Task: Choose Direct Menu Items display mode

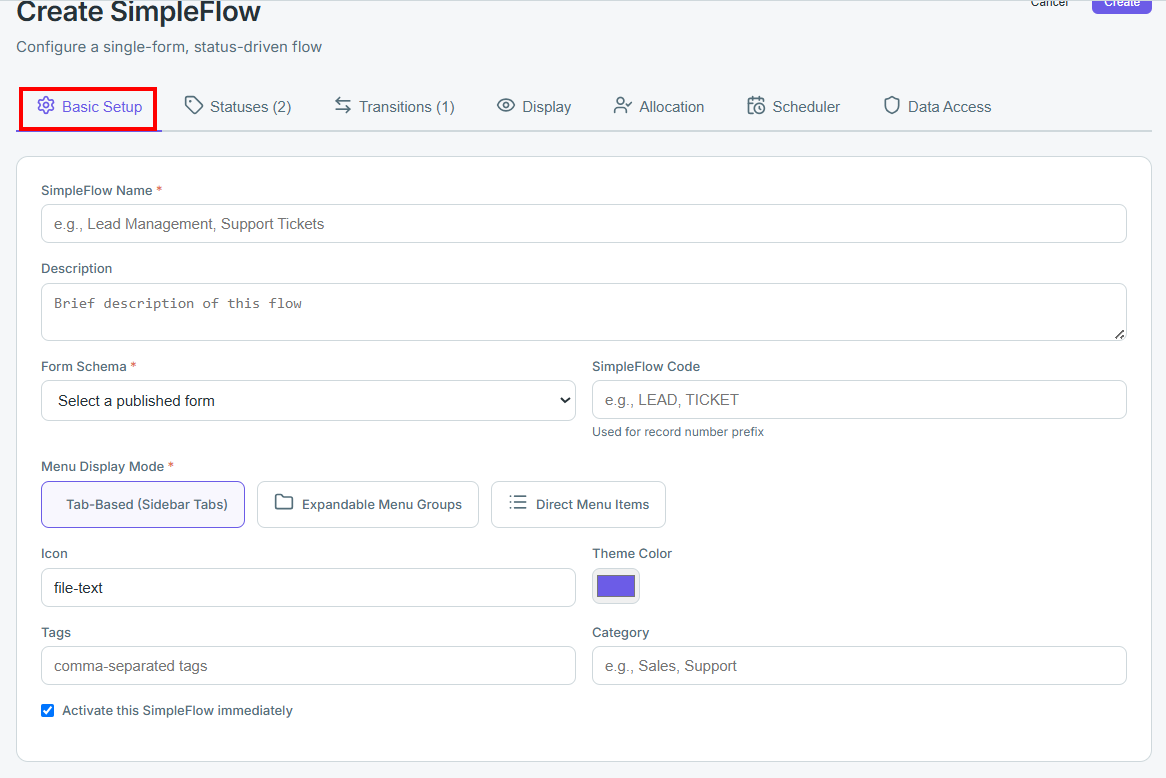Action: coord(578,504)
